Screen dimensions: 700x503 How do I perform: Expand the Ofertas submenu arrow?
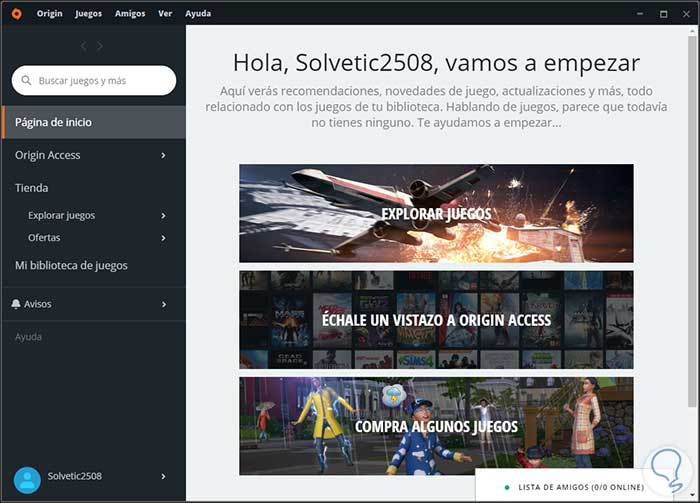pyautogui.click(x=163, y=238)
